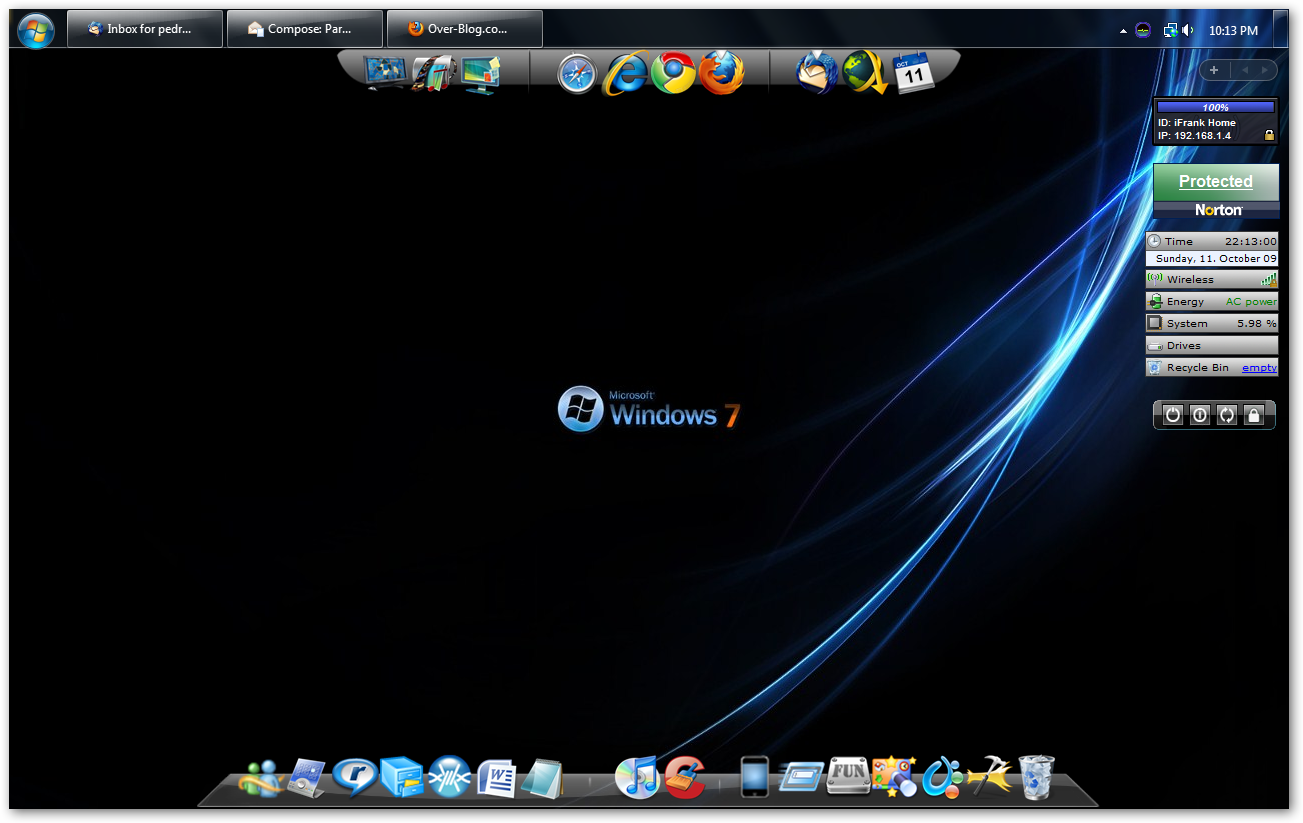Click the 10:13 PM clock
Screen dimensions: 1303x823
1233,31
